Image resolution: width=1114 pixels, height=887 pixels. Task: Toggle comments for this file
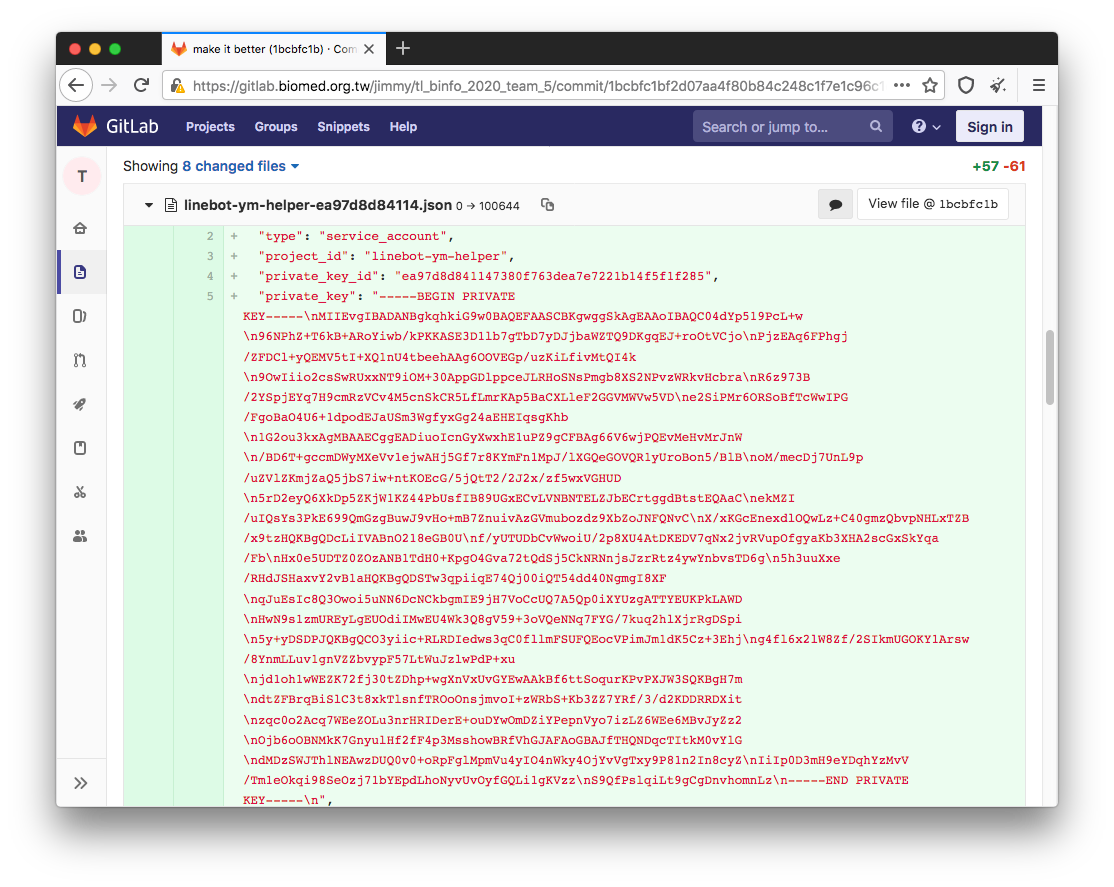[x=836, y=205]
